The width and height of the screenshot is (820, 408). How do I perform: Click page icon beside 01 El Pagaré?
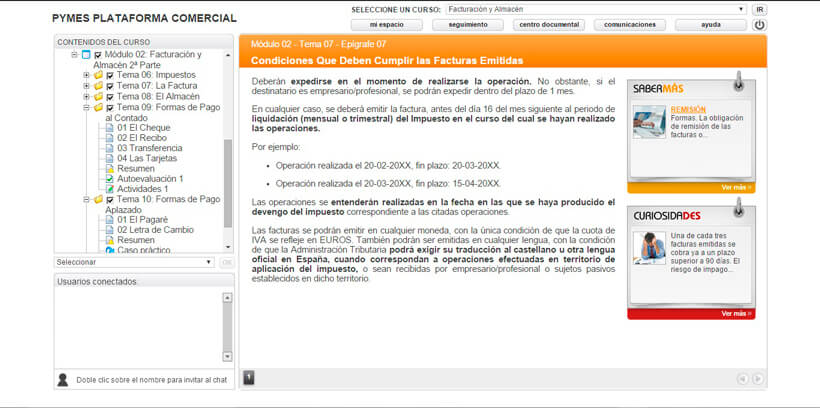coord(109,220)
